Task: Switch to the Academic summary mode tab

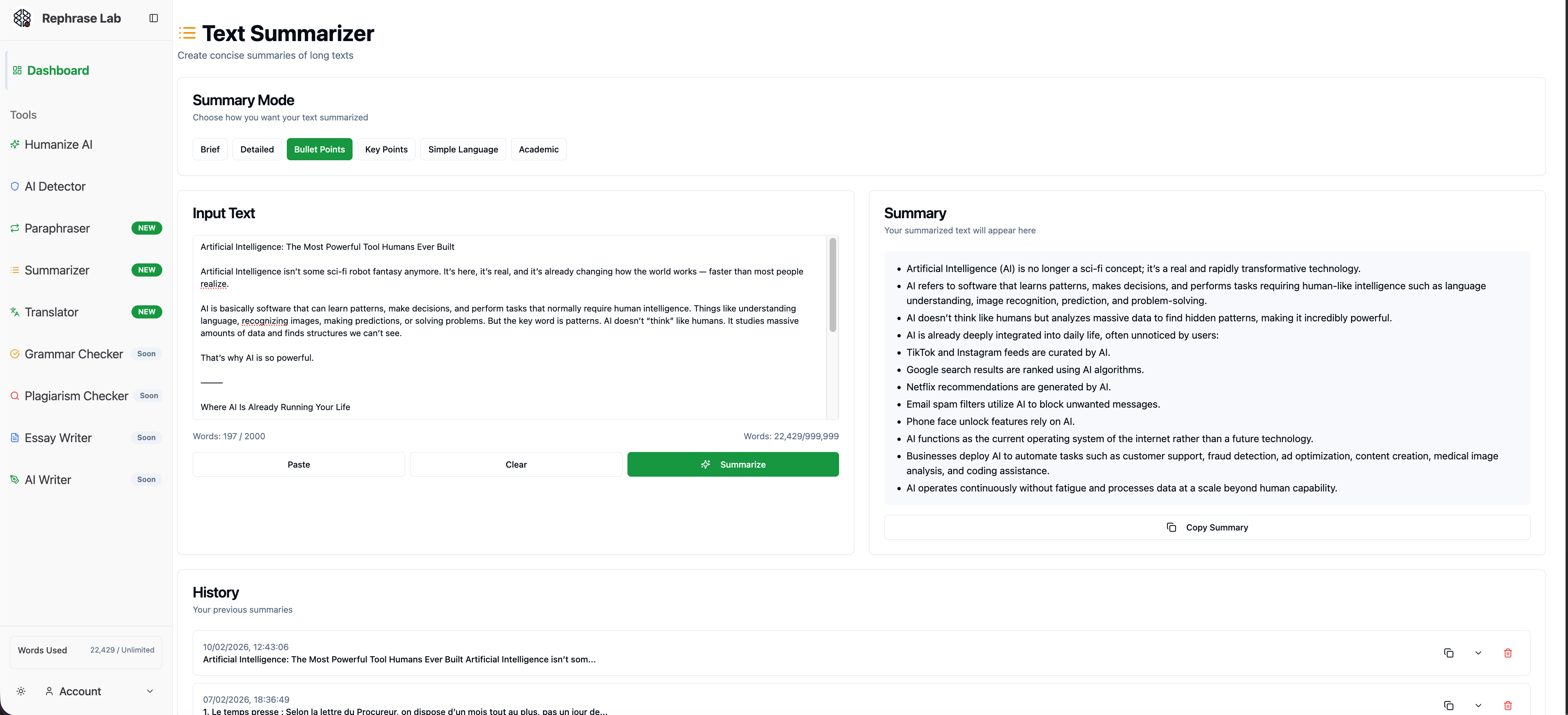Action: (538, 149)
